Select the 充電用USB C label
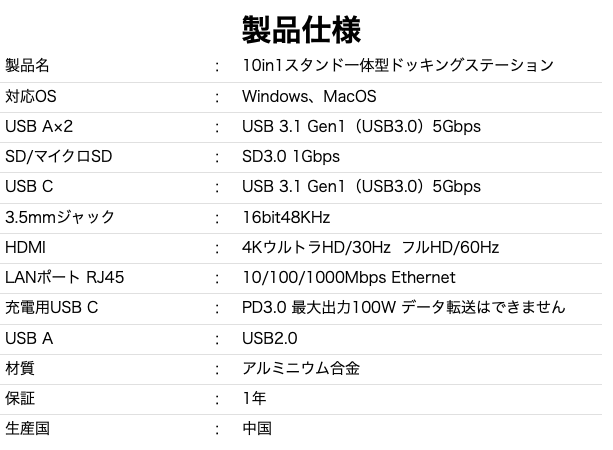This screenshot has width=613, height=450. point(51,307)
